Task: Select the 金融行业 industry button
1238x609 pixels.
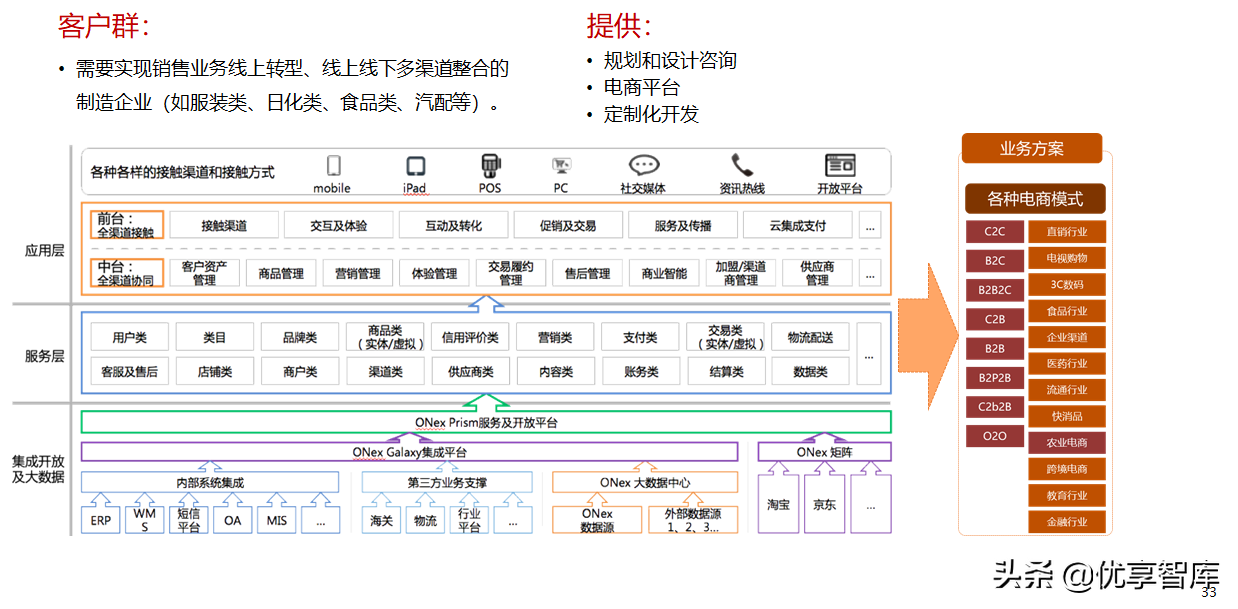Action: [x=1067, y=521]
